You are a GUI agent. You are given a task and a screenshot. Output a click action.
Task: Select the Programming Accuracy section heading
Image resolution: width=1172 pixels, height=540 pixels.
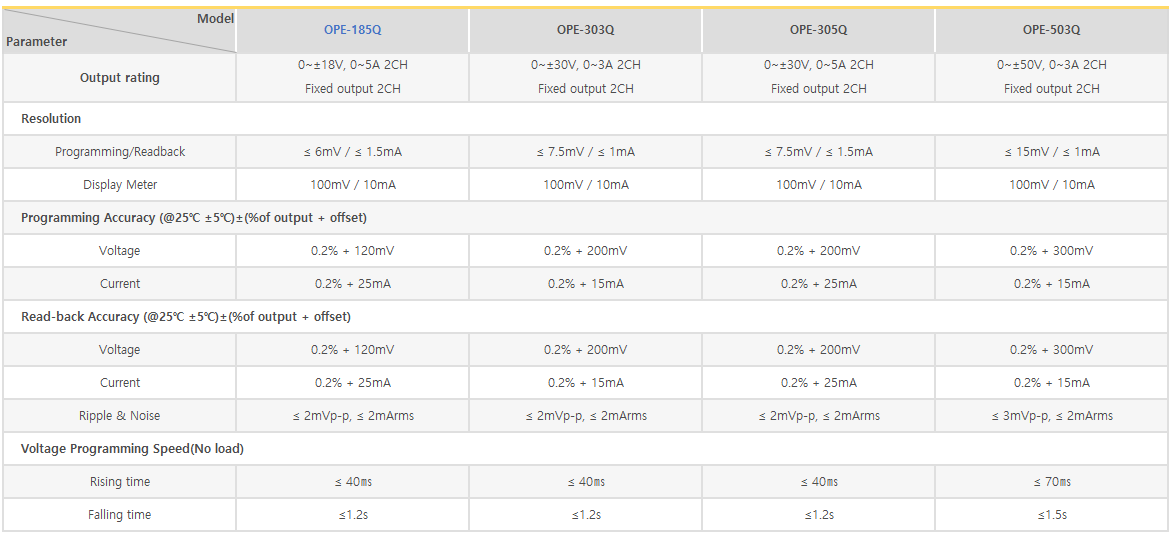click(x=193, y=218)
